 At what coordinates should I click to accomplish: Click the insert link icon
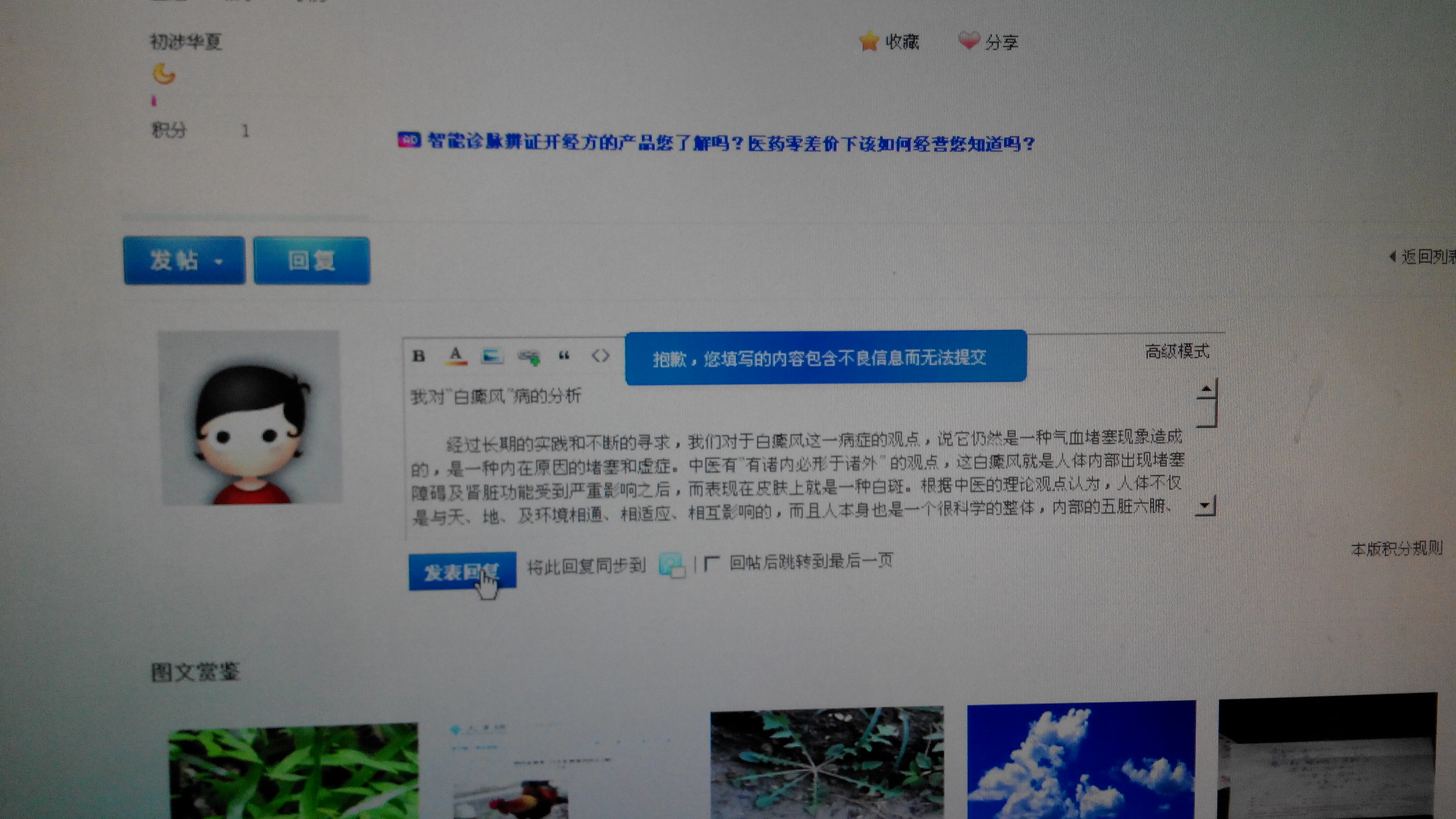[529, 357]
